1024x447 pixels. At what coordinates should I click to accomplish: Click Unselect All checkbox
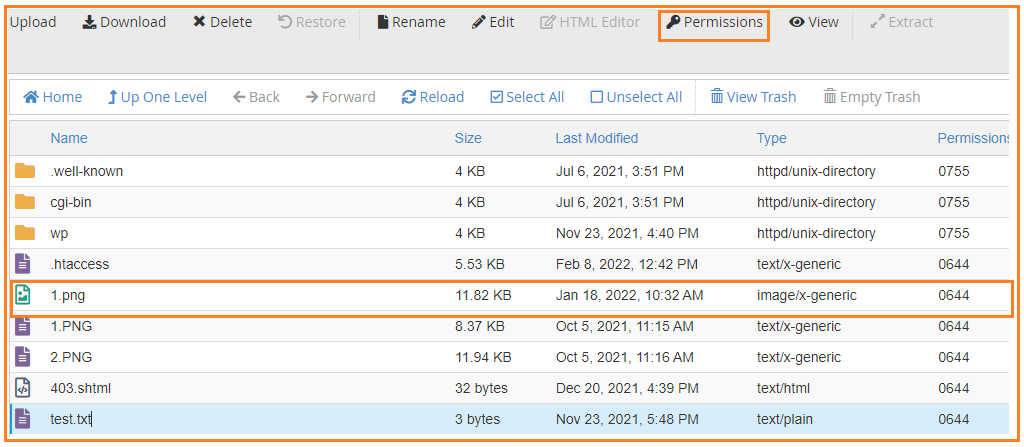tap(596, 97)
